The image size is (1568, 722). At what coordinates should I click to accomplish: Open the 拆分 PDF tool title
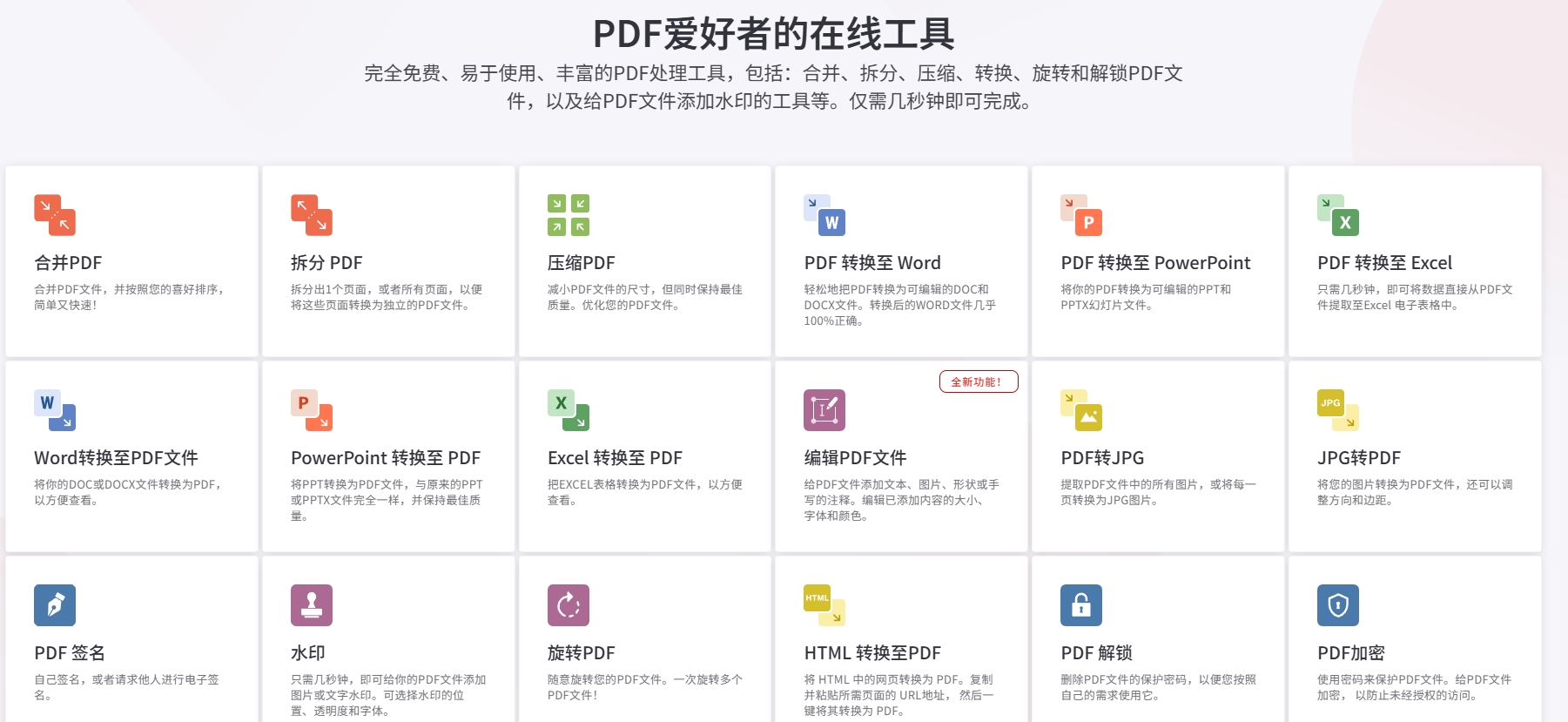(x=326, y=263)
